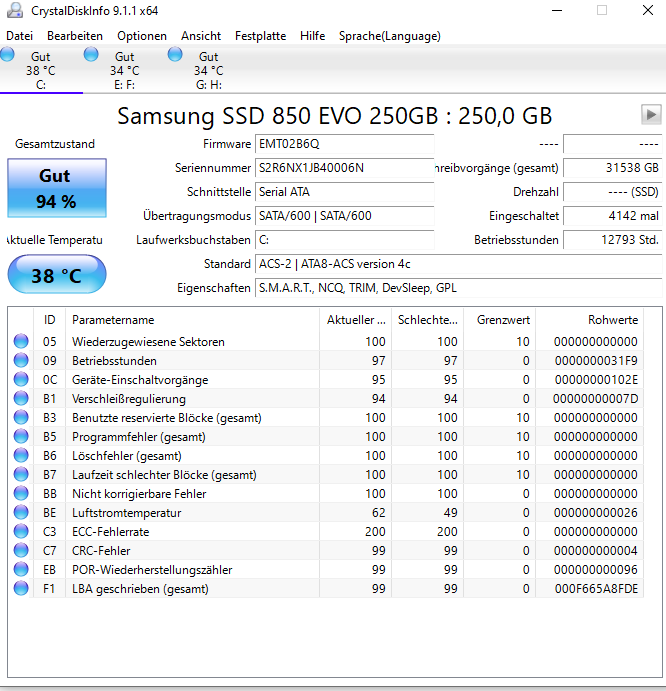Click status icon for Benutzte reservierte Blöcke
Screen dimensions: 666x691
tap(21, 417)
